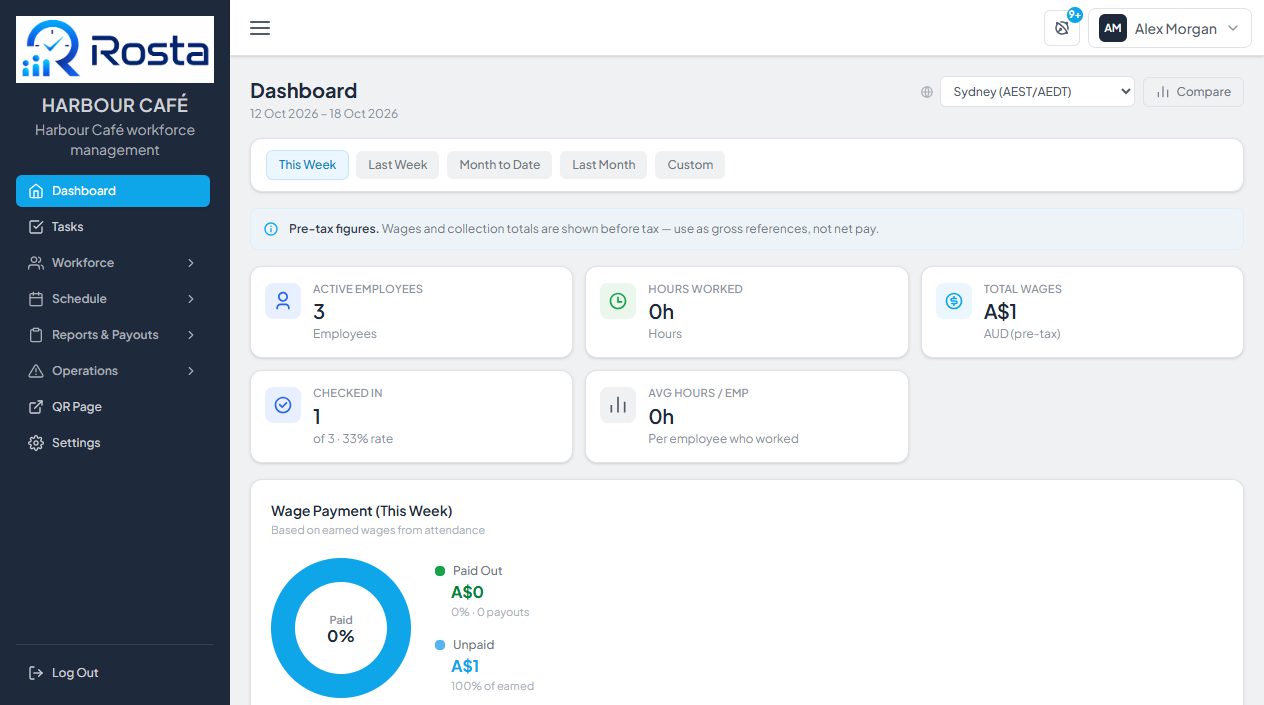Screen dimensions: 1264x705
Task: Click the Wage Payment (This Week) heading
Action: pyautogui.click(x=362, y=511)
